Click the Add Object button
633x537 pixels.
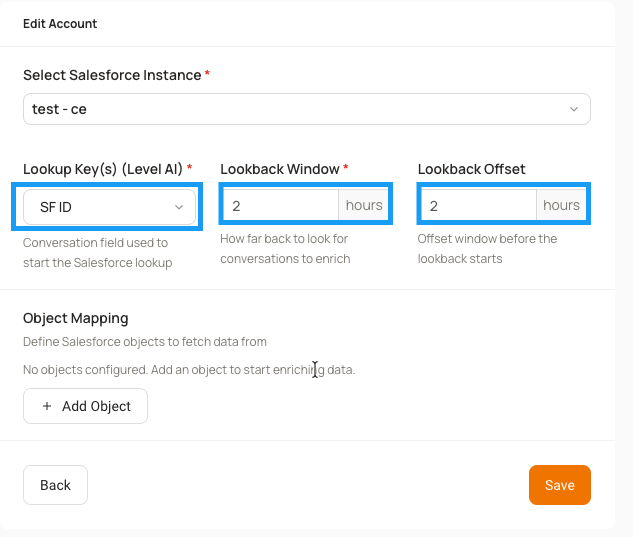85,406
